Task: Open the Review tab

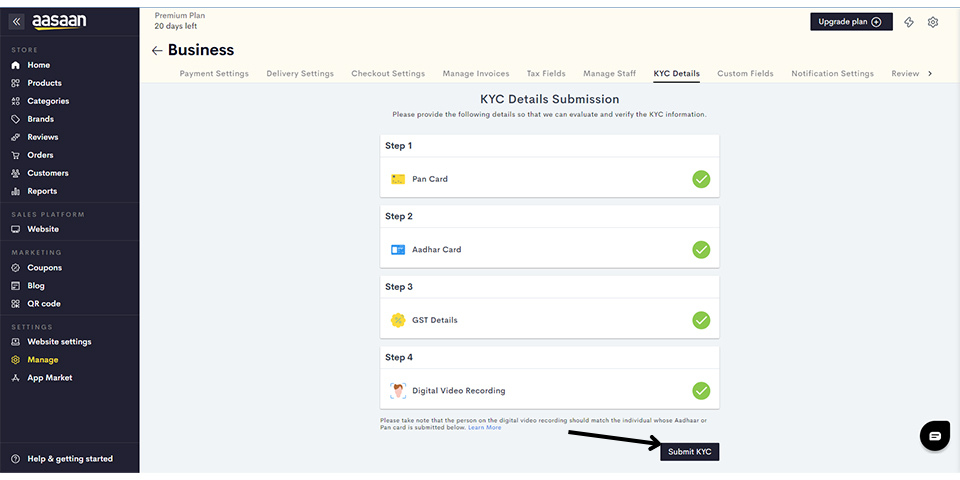Action: point(905,73)
